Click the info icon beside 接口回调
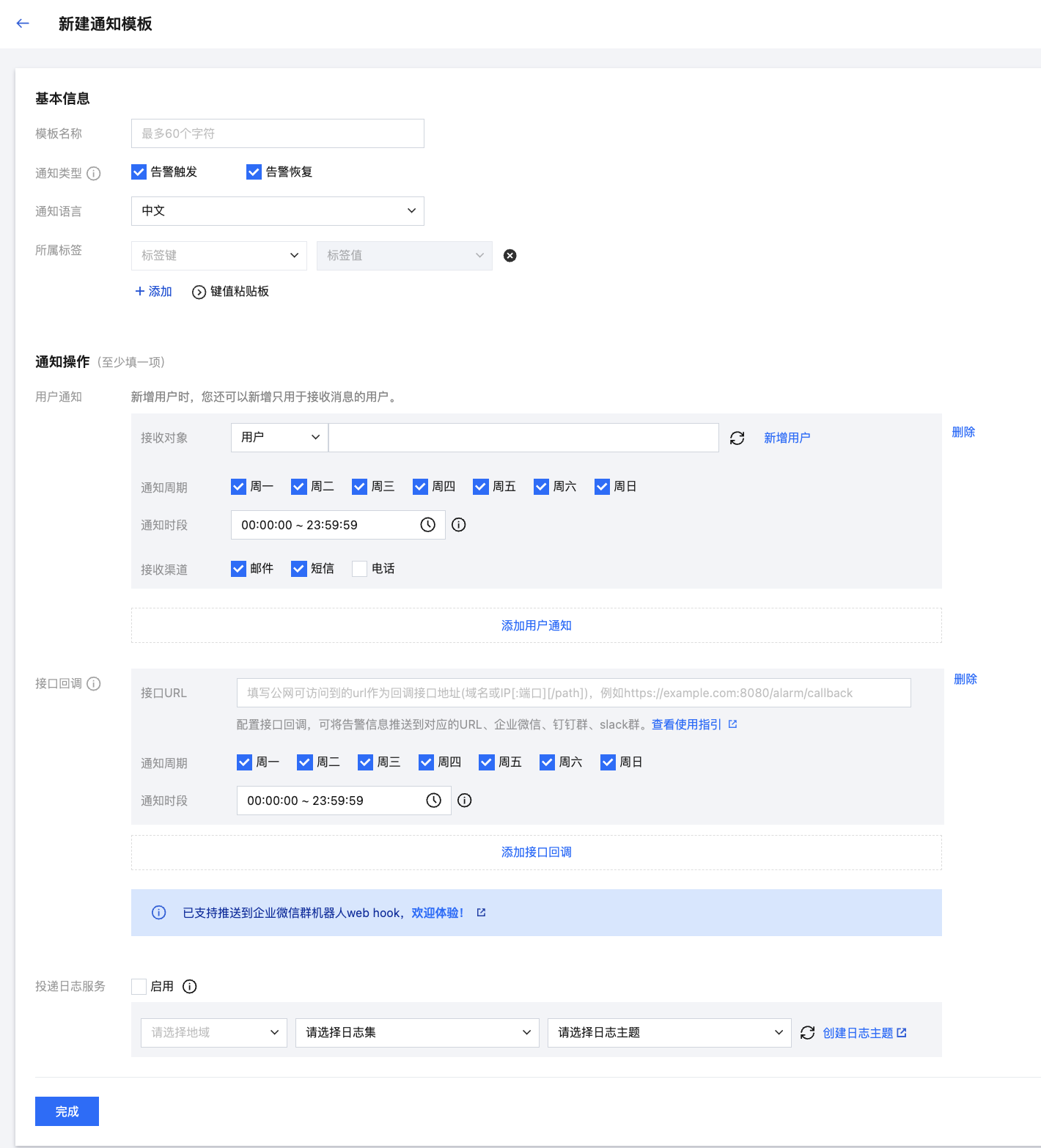The height and width of the screenshot is (1148, 1041). coord(94,683)
